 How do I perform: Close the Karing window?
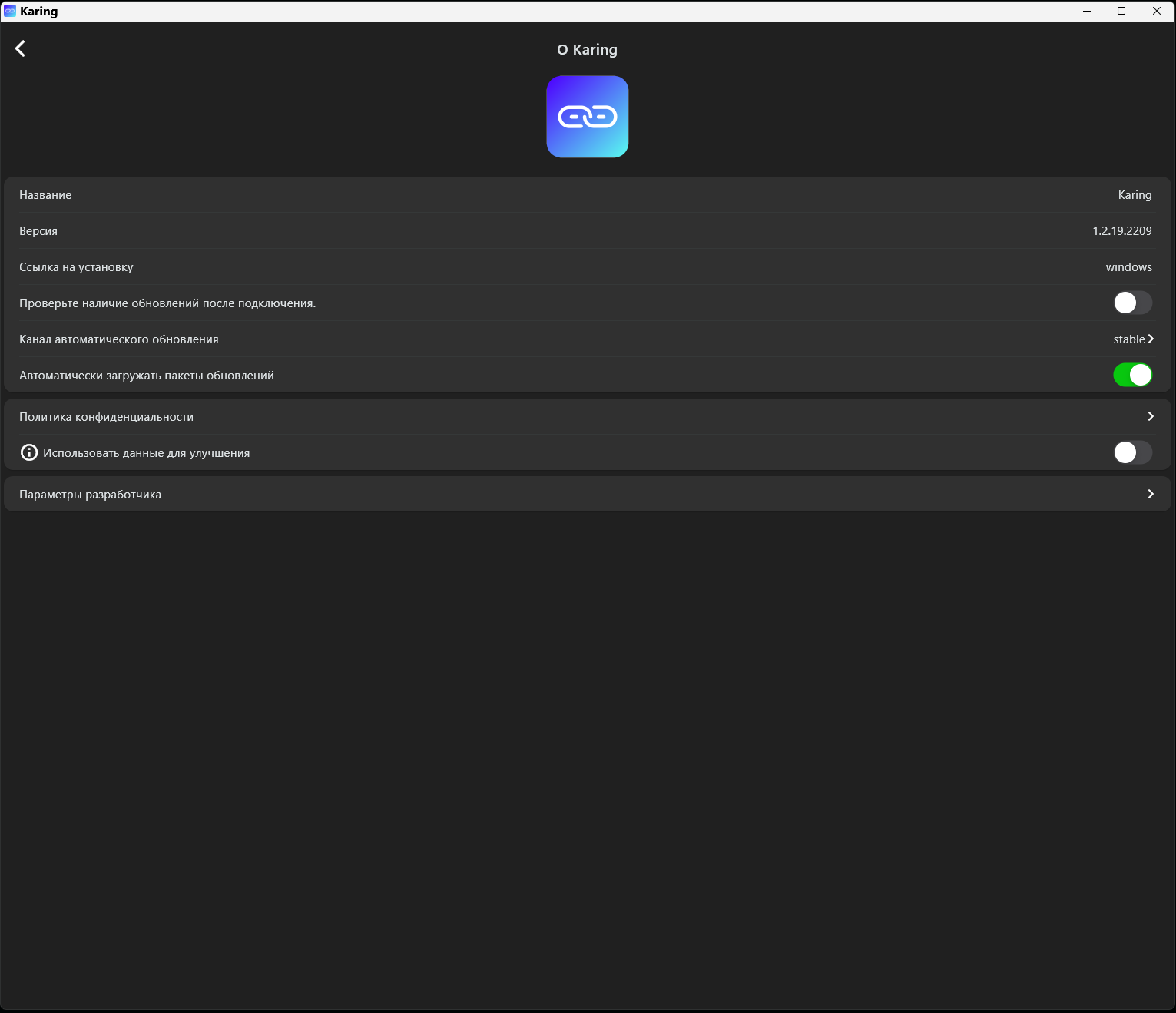click(1157, 11)
